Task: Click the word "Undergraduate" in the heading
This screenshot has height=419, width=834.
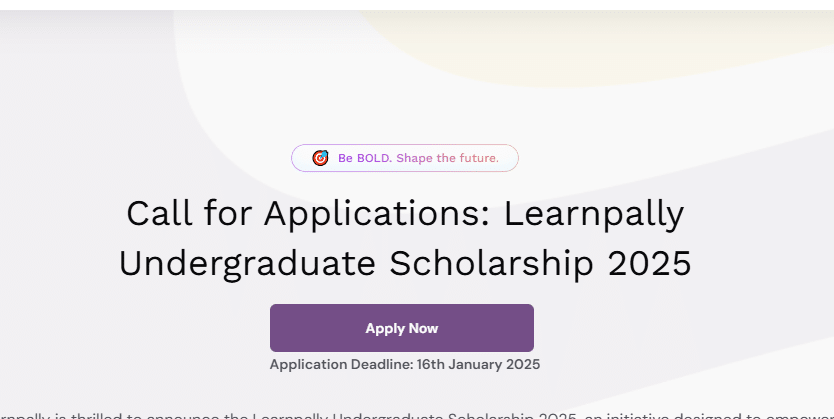Action: [x=248, y=263]
